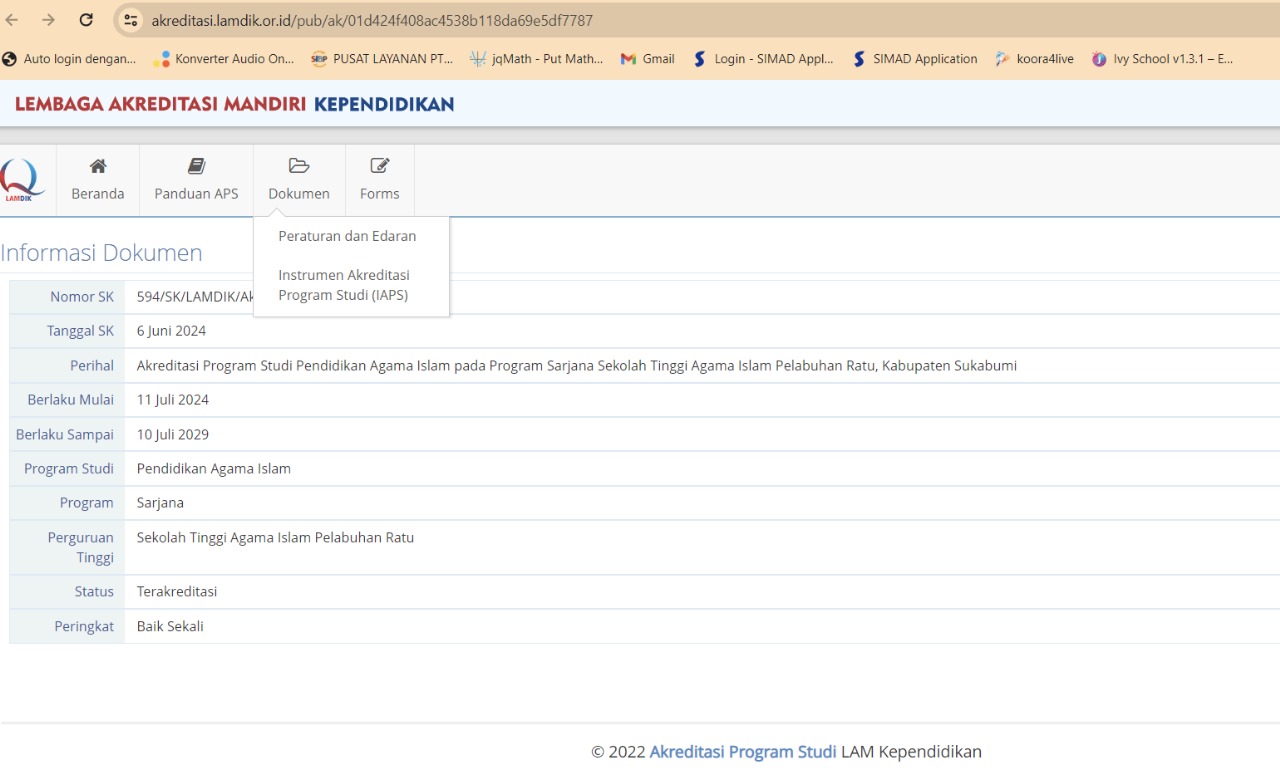The image size is (1280, 779).
Task: Click the value 'Pendidikan Agama Islam'
Action: pyautogui.click(x=214, y=469)
